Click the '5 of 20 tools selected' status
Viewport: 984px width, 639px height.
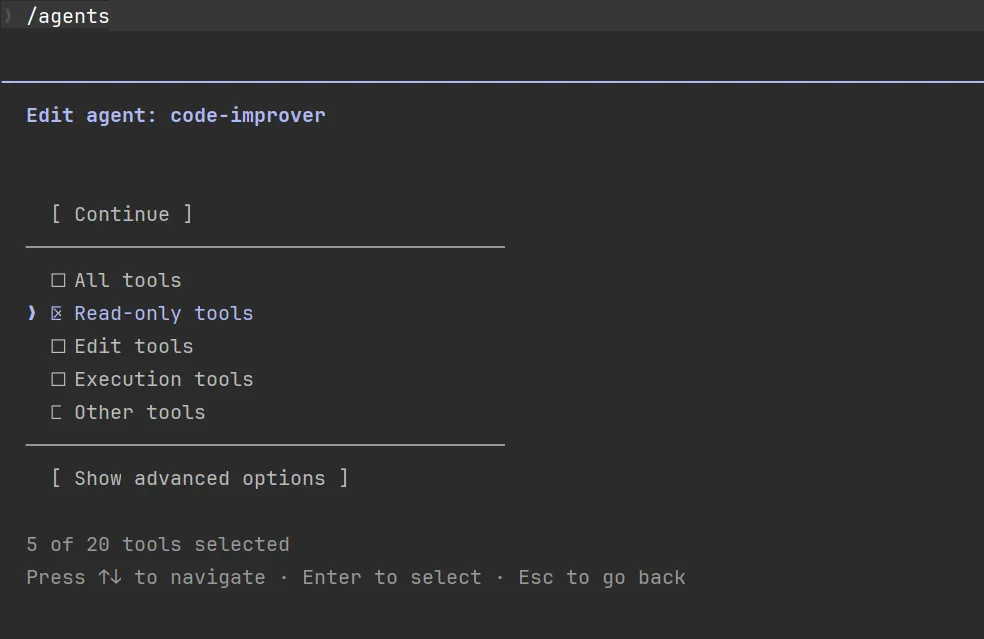pos(158,545)
